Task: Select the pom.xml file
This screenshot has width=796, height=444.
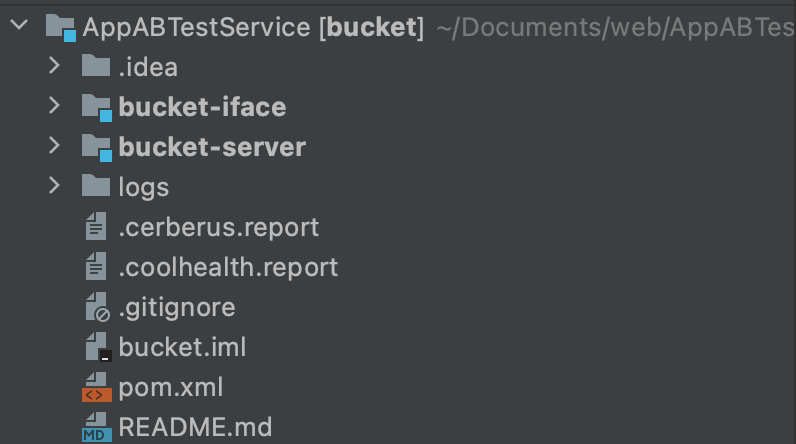Action: [171, 388]
